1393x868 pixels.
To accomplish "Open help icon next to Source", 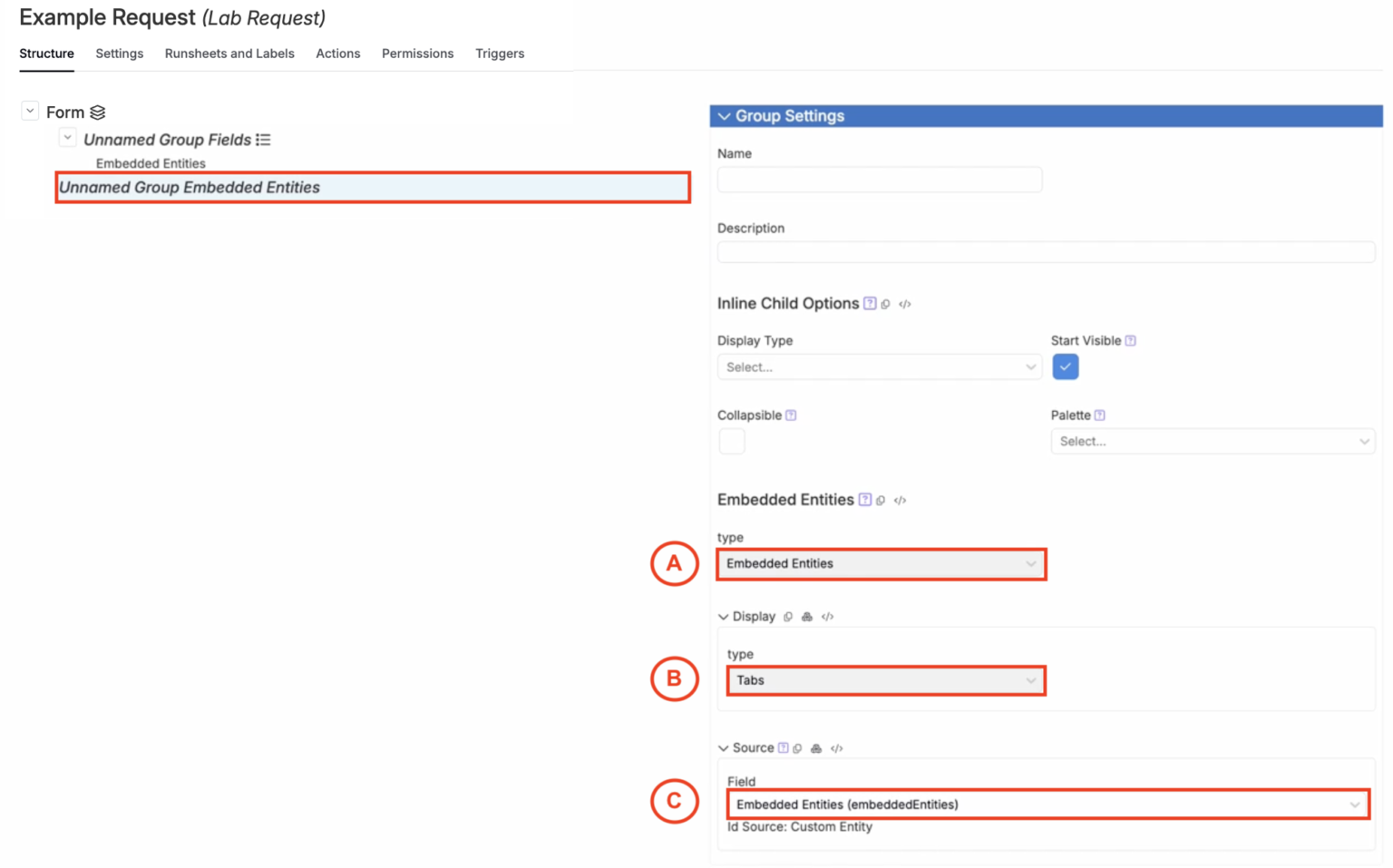I will (x=783, y=748).
